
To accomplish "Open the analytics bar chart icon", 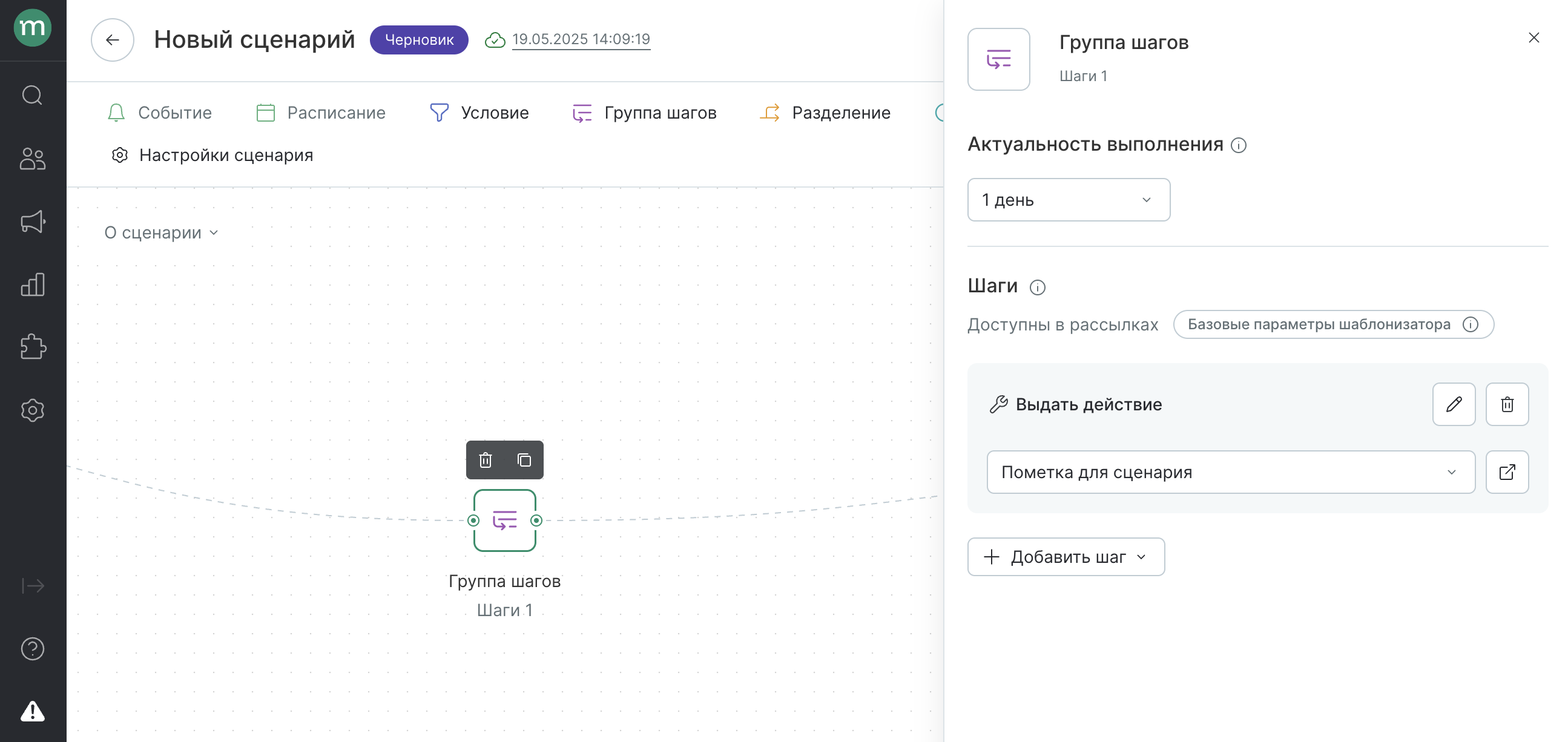I will pos(32,284).
